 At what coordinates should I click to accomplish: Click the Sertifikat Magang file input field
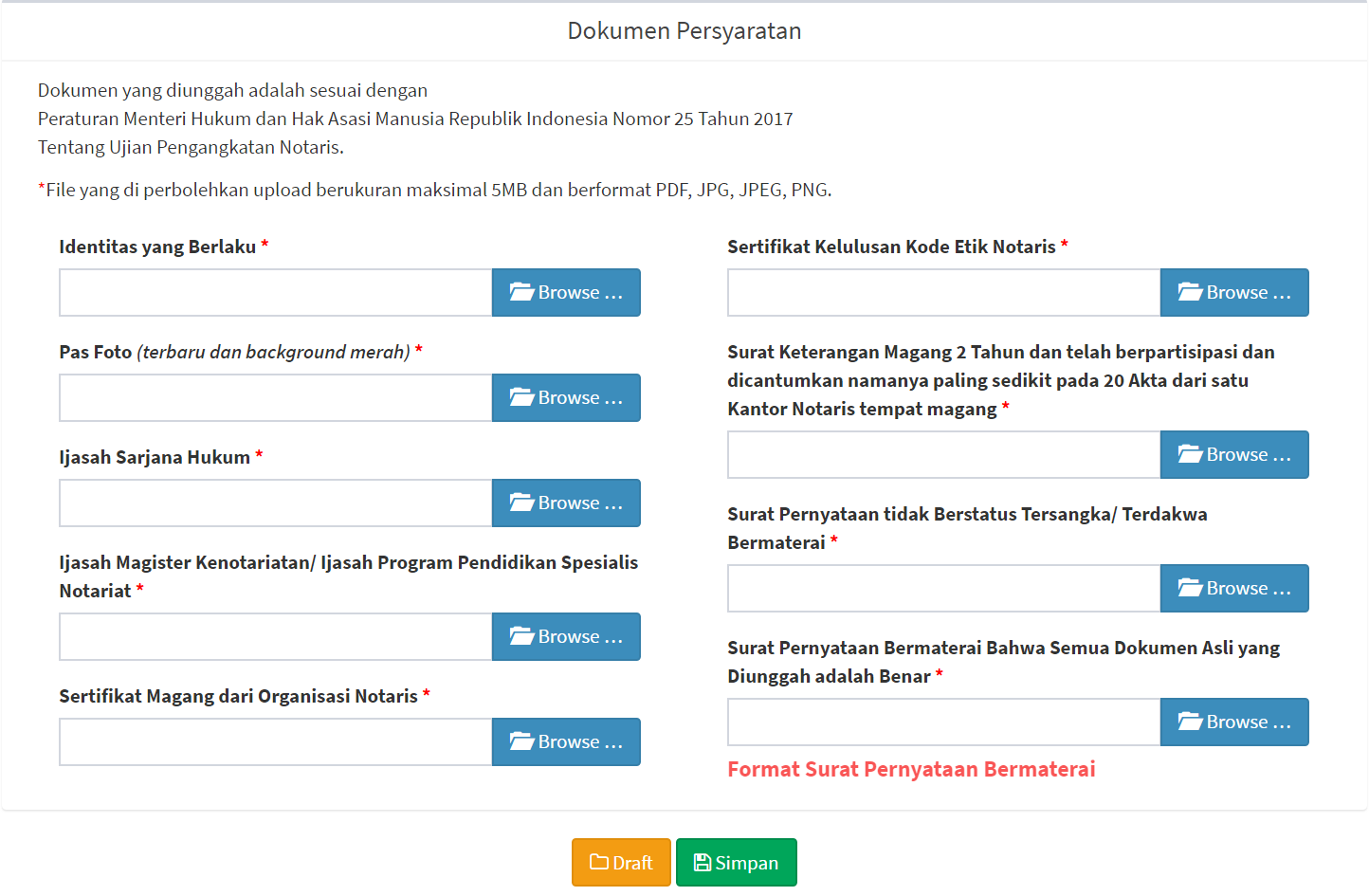[276, 741]
